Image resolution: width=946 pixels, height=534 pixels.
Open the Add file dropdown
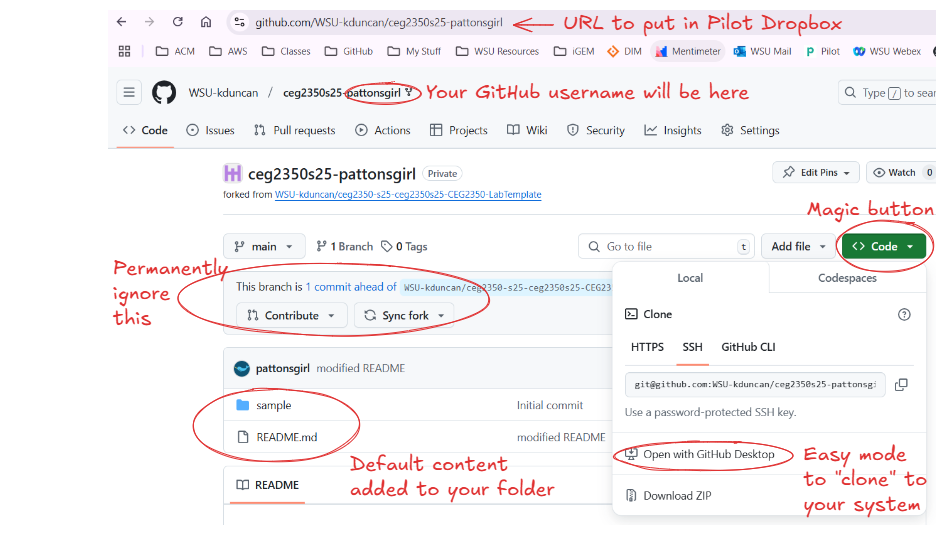(798, 246)
